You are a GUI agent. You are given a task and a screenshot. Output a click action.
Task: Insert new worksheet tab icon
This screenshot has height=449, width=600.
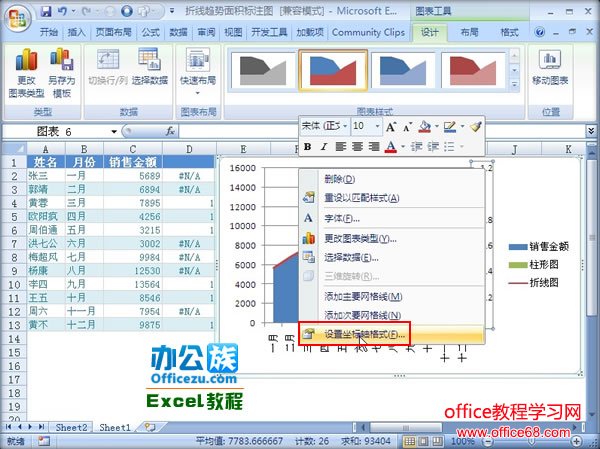150,428
